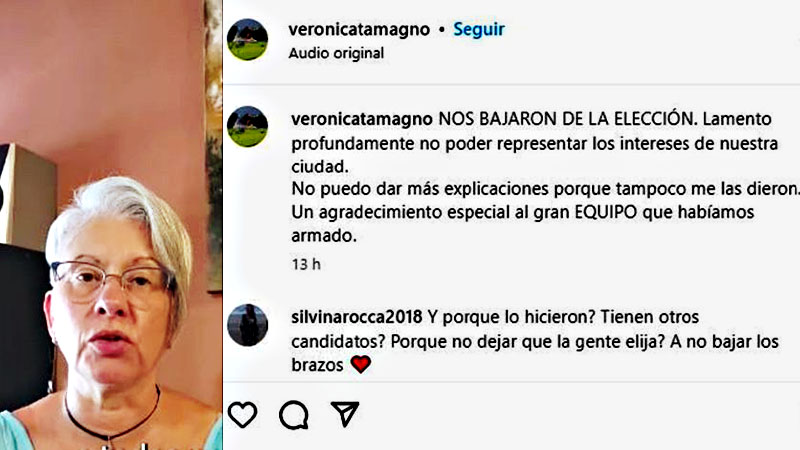Like the post with the heart icon

[242, 414]
